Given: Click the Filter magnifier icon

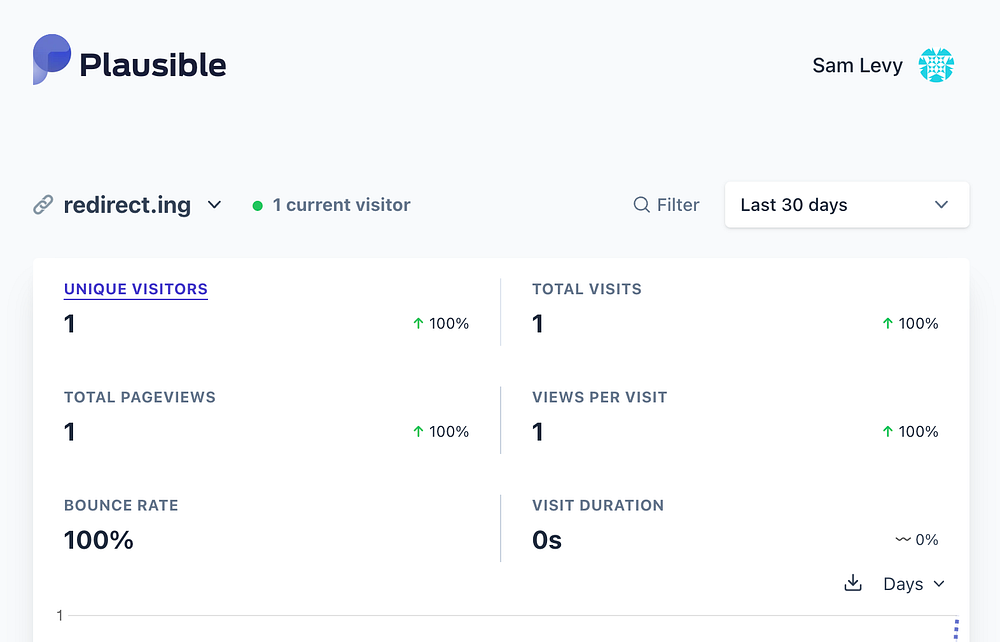Looking at the screenshot, I should pos(642,205).
